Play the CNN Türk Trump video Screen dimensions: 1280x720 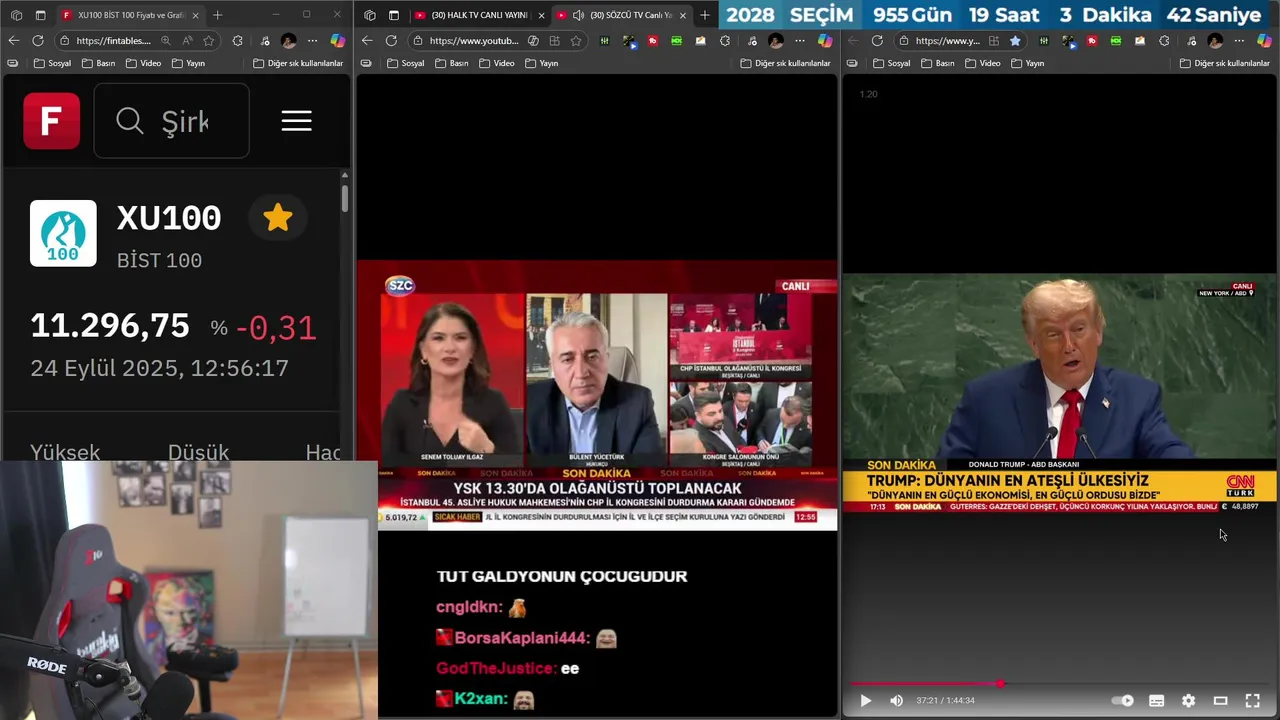point(866,701)
